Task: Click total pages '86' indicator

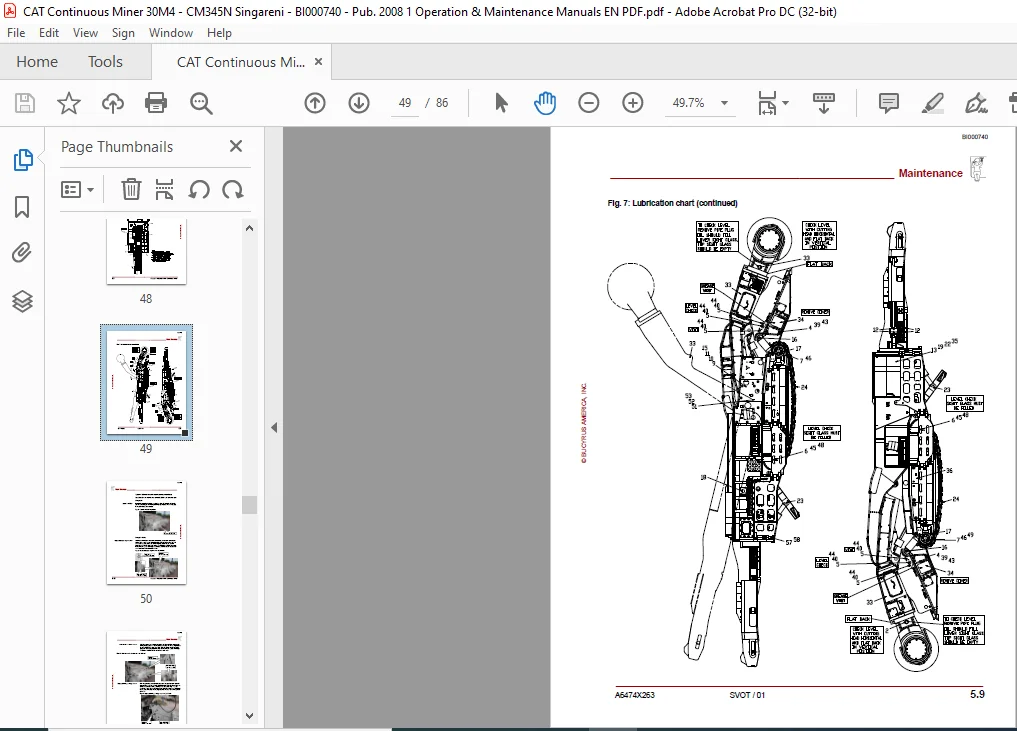Action: (442, 103)
